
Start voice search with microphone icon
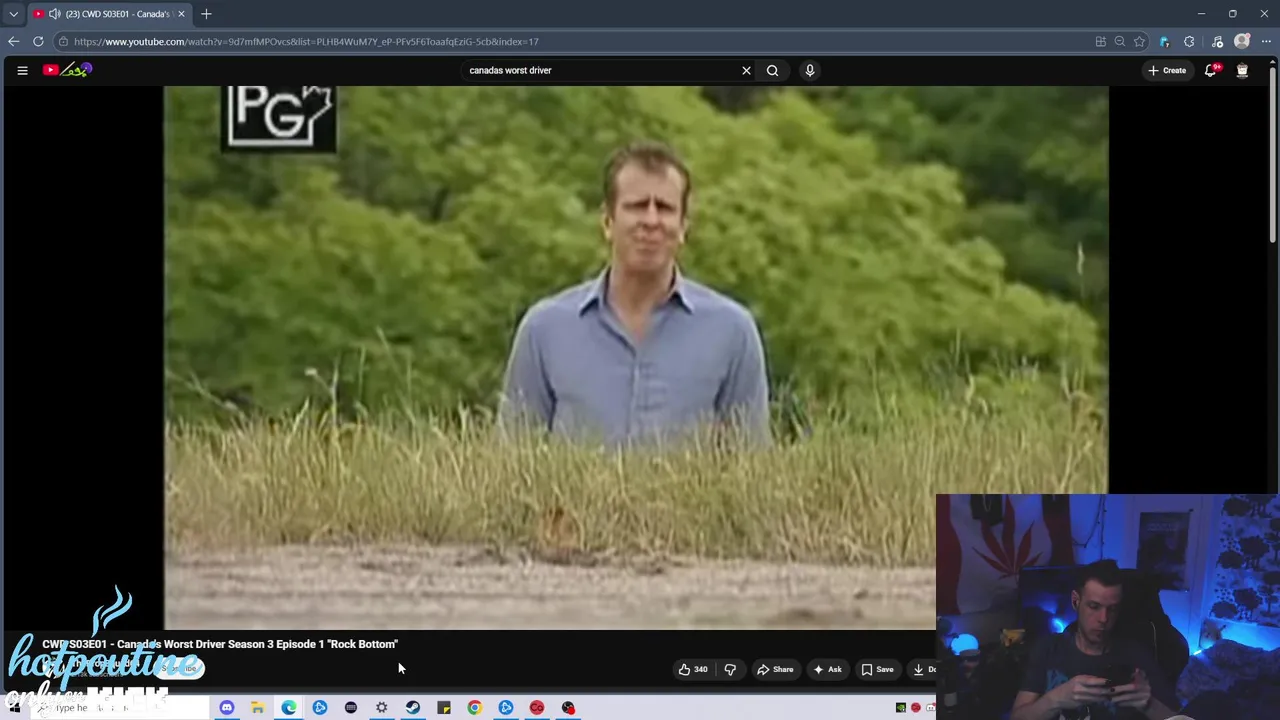pyautogui.click(x=810, y=70)
